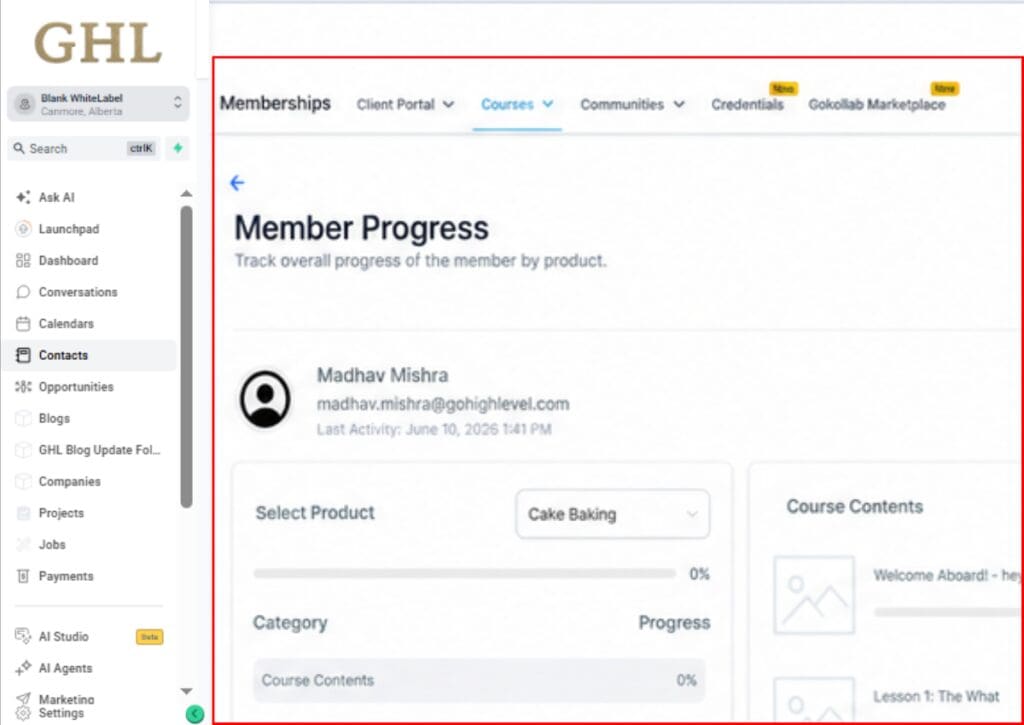Click the madhav.mishra@gohighlevel.com email
The height and width of the screenshot is (725, 1024).
click(443, 404)
